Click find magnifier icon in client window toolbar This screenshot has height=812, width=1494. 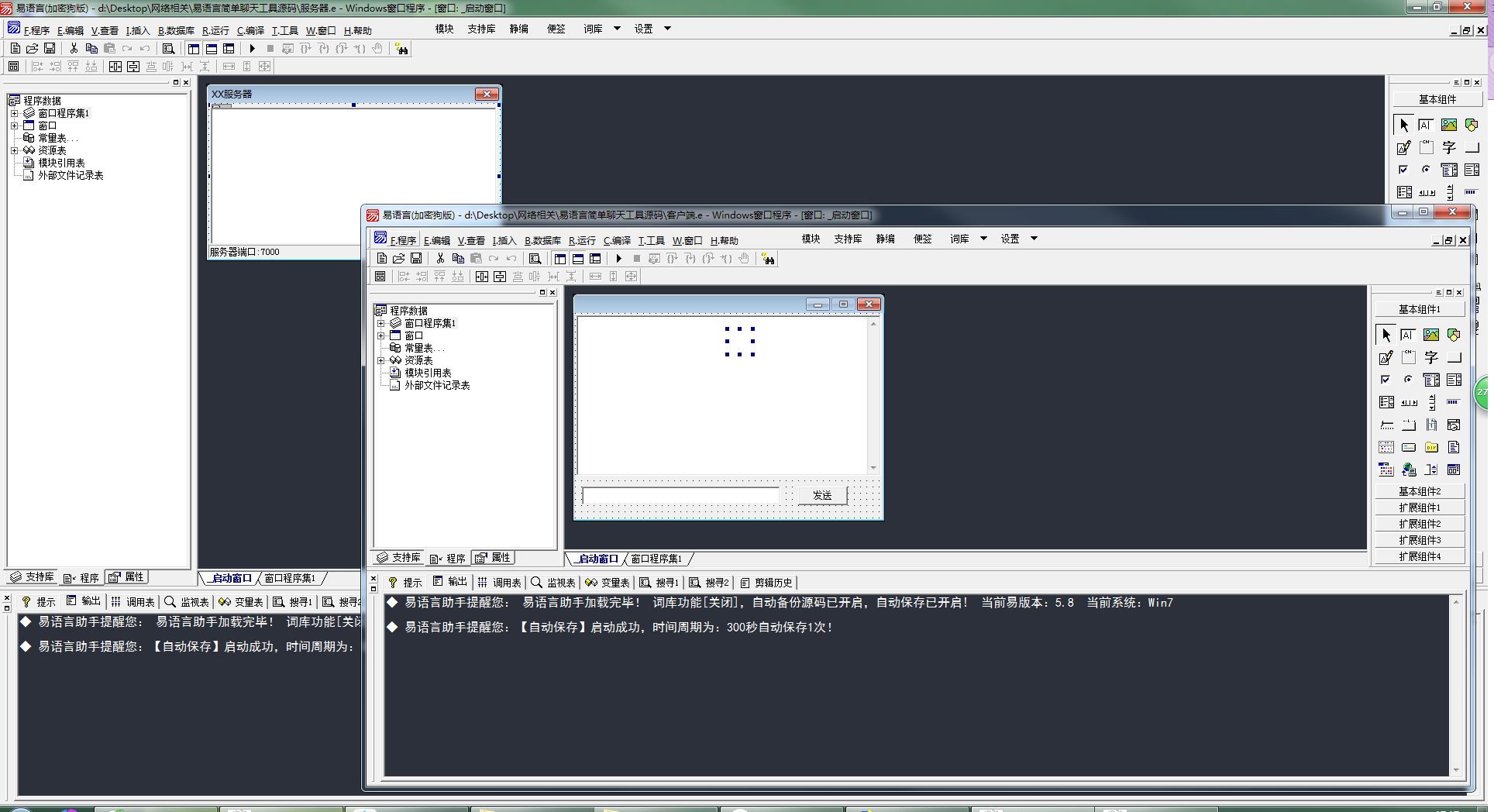(x=535, y=258)
